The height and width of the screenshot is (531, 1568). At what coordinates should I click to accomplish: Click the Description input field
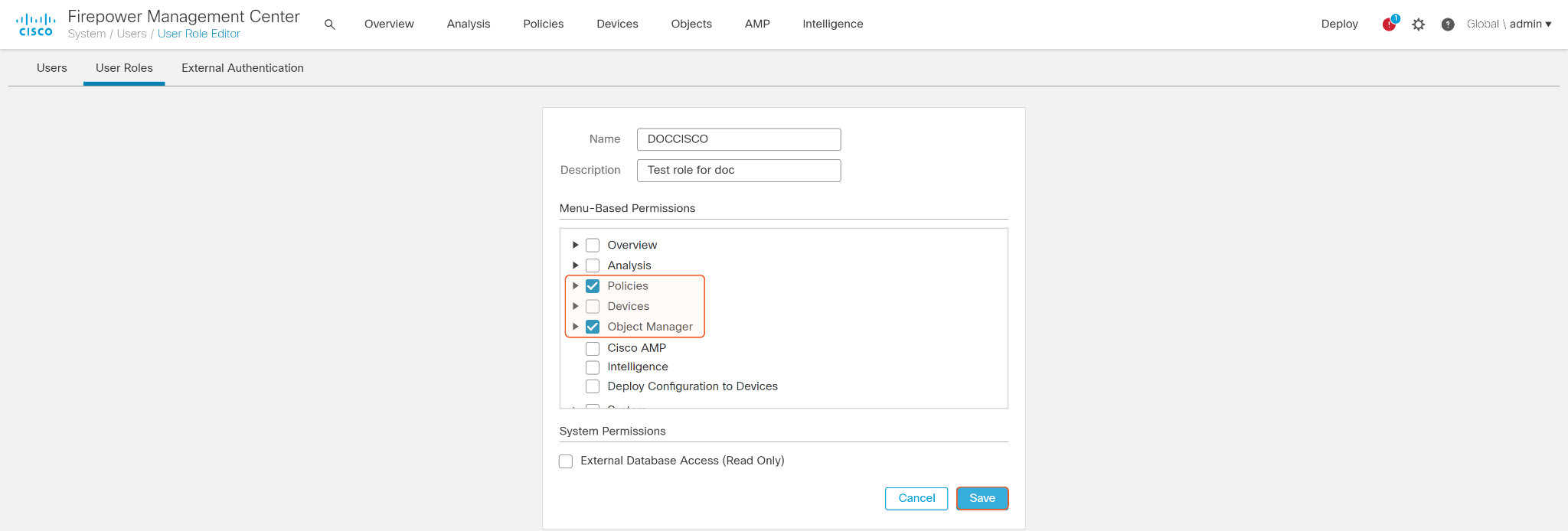pos(739,171)
